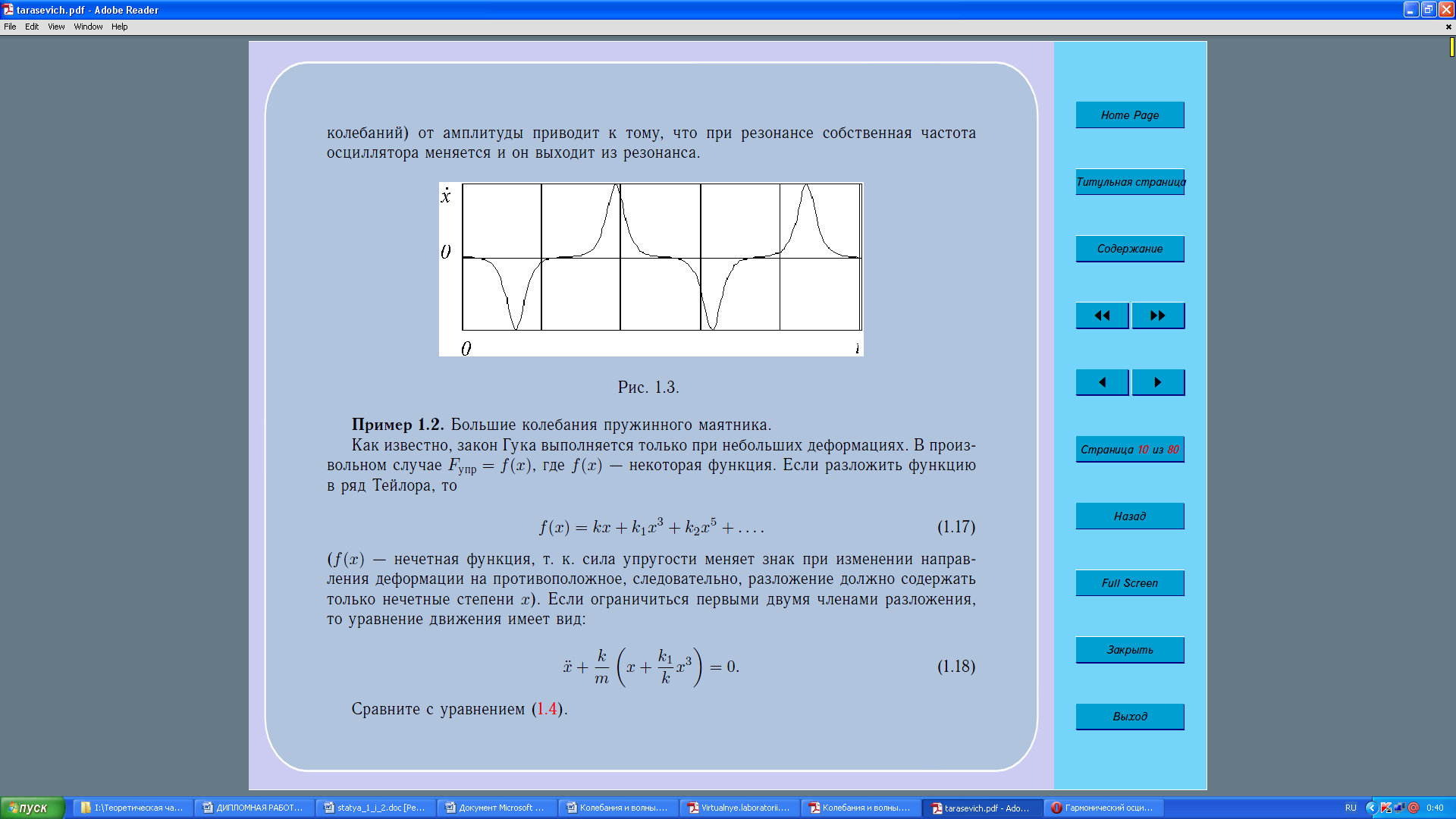Click the Выход exit button
The width and height of the screenshot is (1456, 819).
(x=1129, y=717)
